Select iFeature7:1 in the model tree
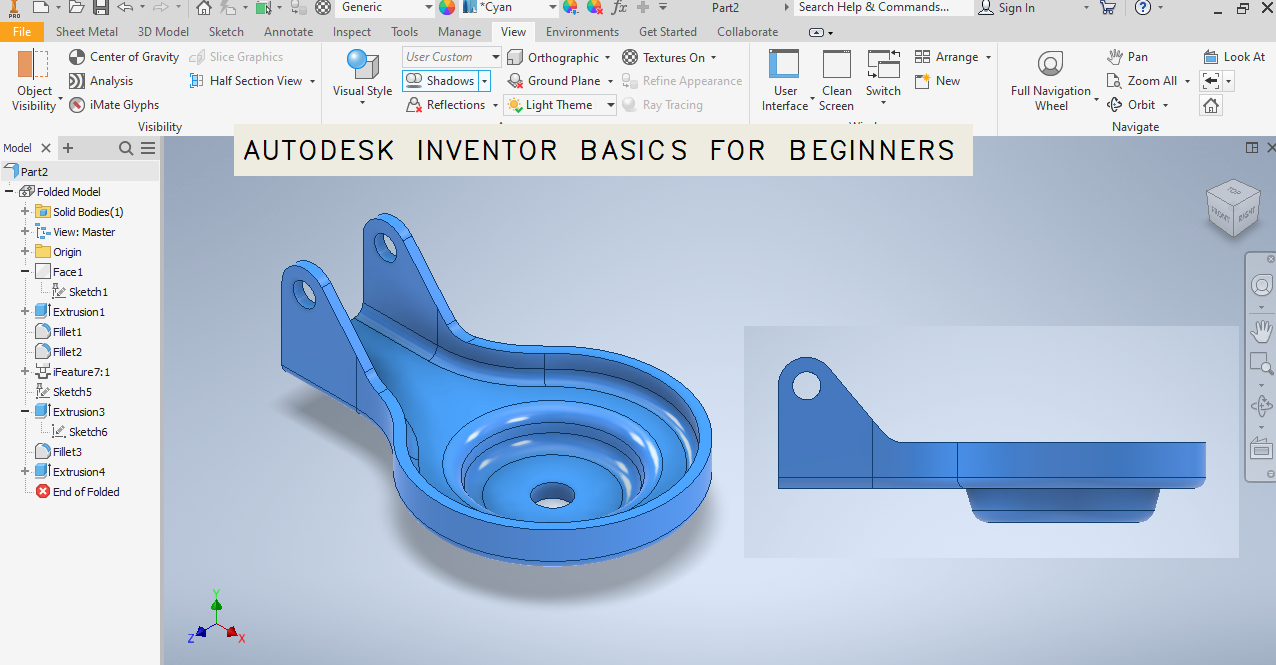 [x=73, y=372]
